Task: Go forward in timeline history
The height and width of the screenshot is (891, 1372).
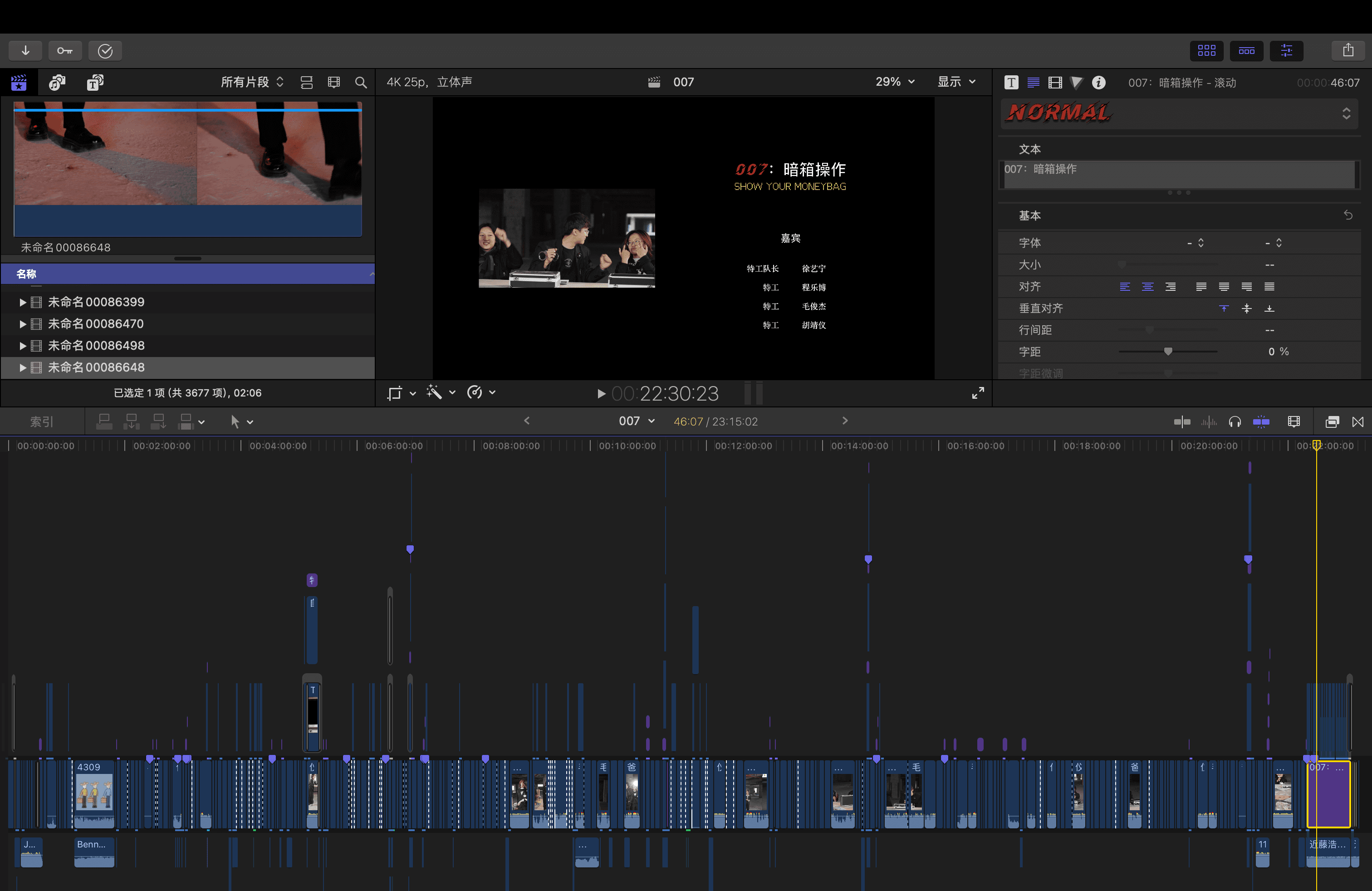Action: [x=844, y=421]
